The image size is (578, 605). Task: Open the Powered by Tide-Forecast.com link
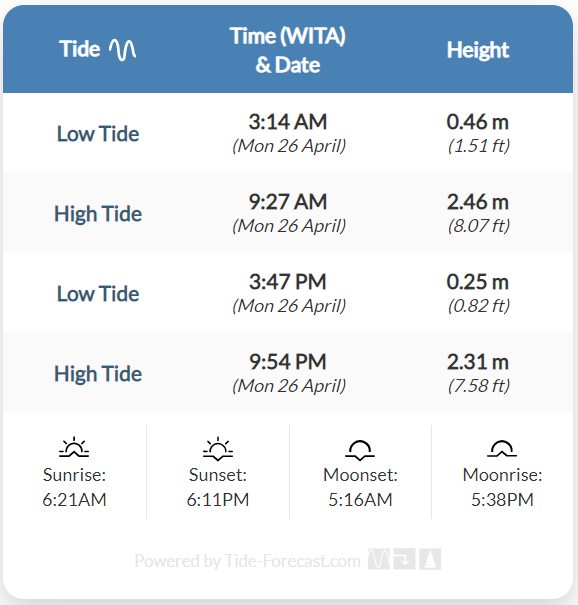pos(247,561)
